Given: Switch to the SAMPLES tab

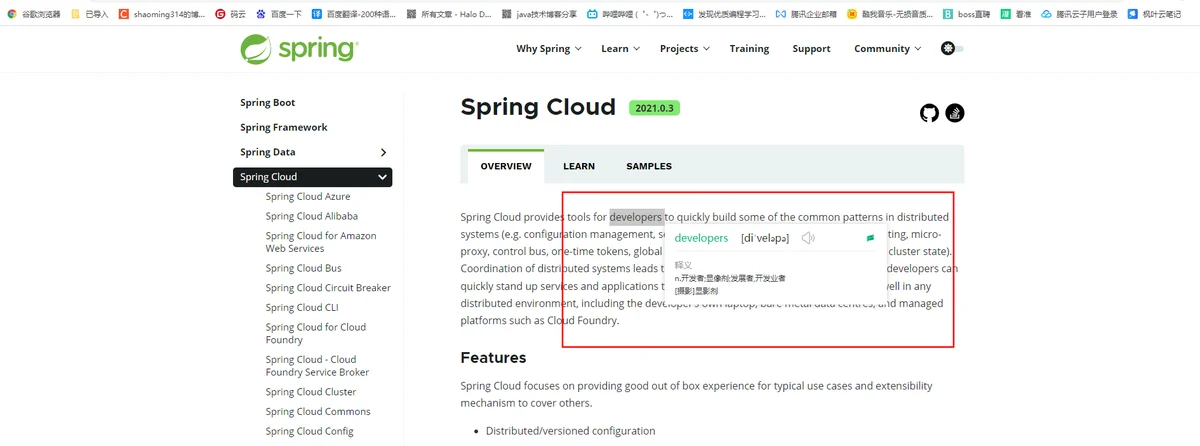Looking at the screenshot, I should click(x=649, y=166).
